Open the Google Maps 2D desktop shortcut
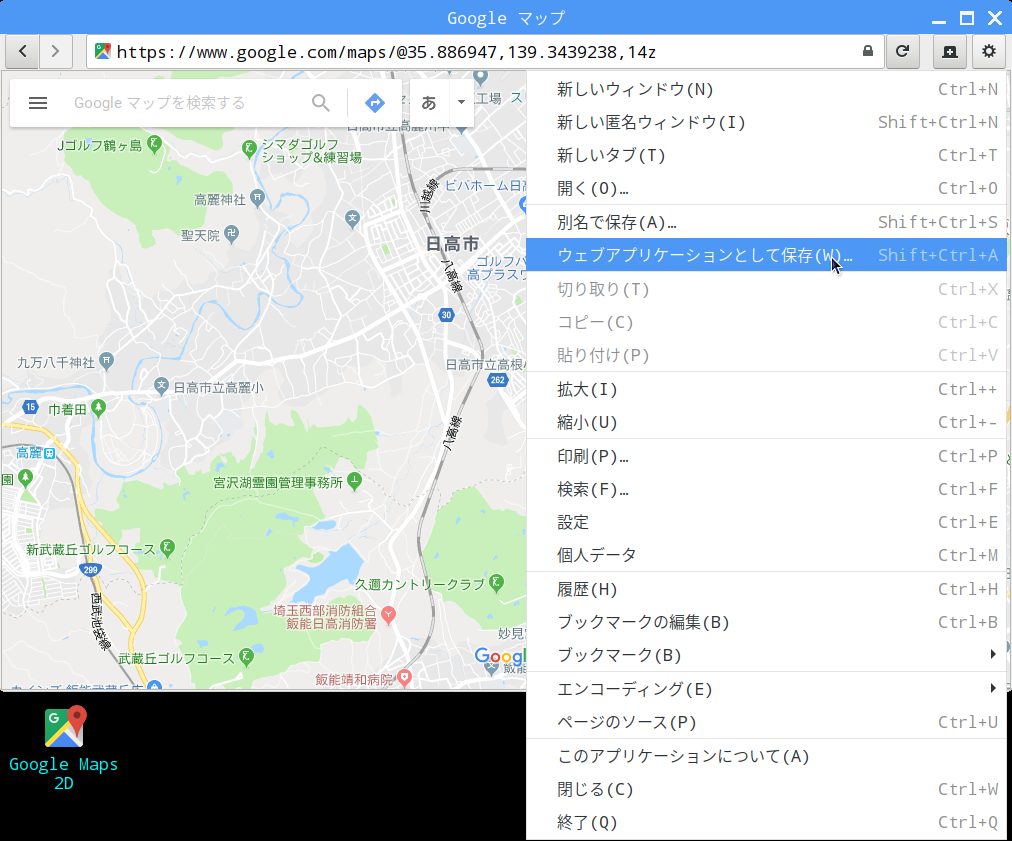The image size is (1012, 841). (x=63, y=749)
